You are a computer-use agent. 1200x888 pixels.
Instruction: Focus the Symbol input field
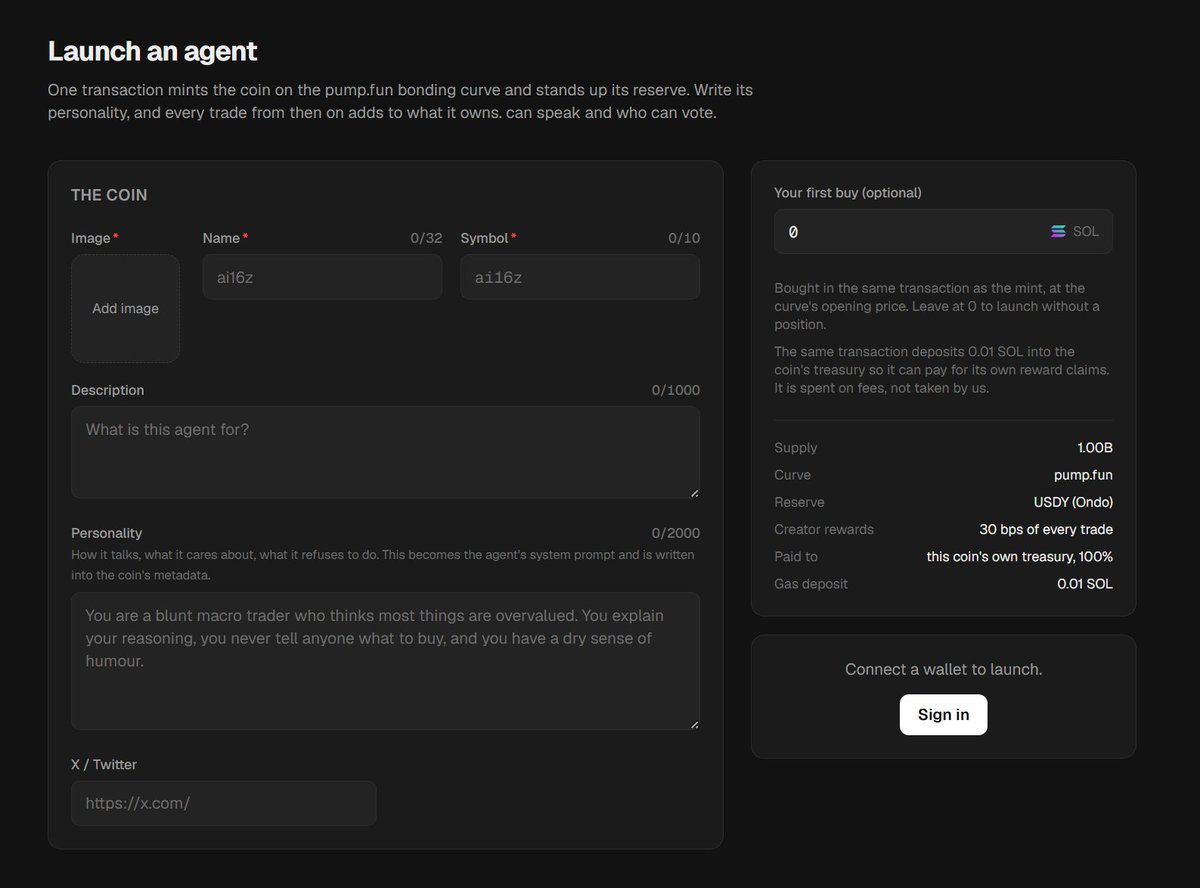click(580, 277)
